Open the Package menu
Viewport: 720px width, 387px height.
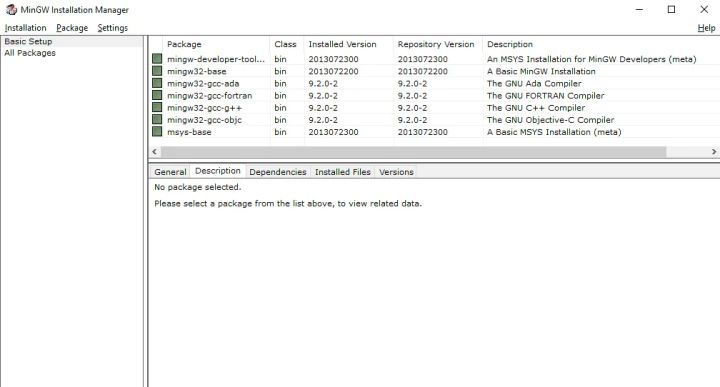click(x=72, y=28)
